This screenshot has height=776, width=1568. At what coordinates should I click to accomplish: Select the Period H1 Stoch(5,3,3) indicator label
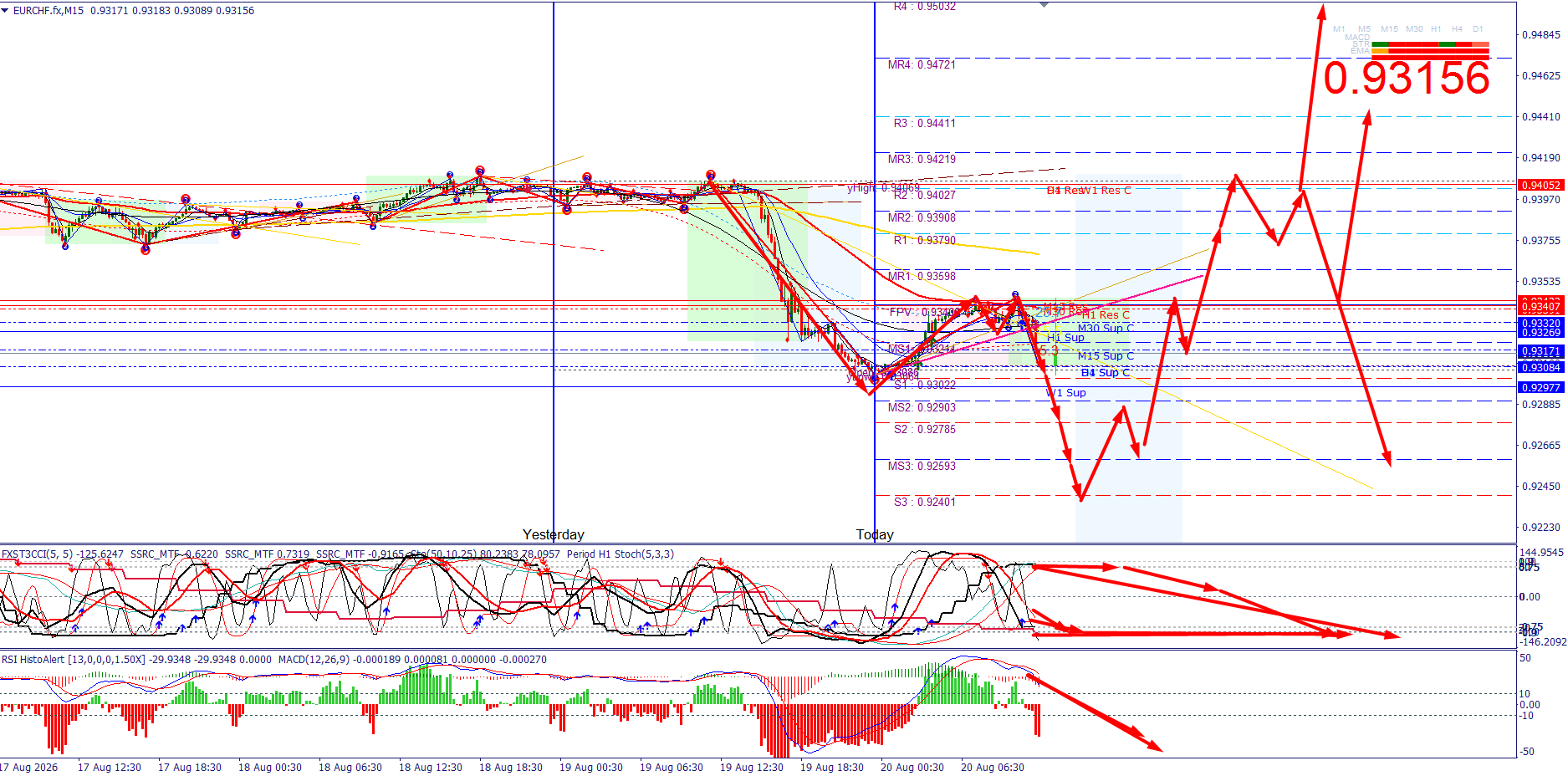point(621,554)
